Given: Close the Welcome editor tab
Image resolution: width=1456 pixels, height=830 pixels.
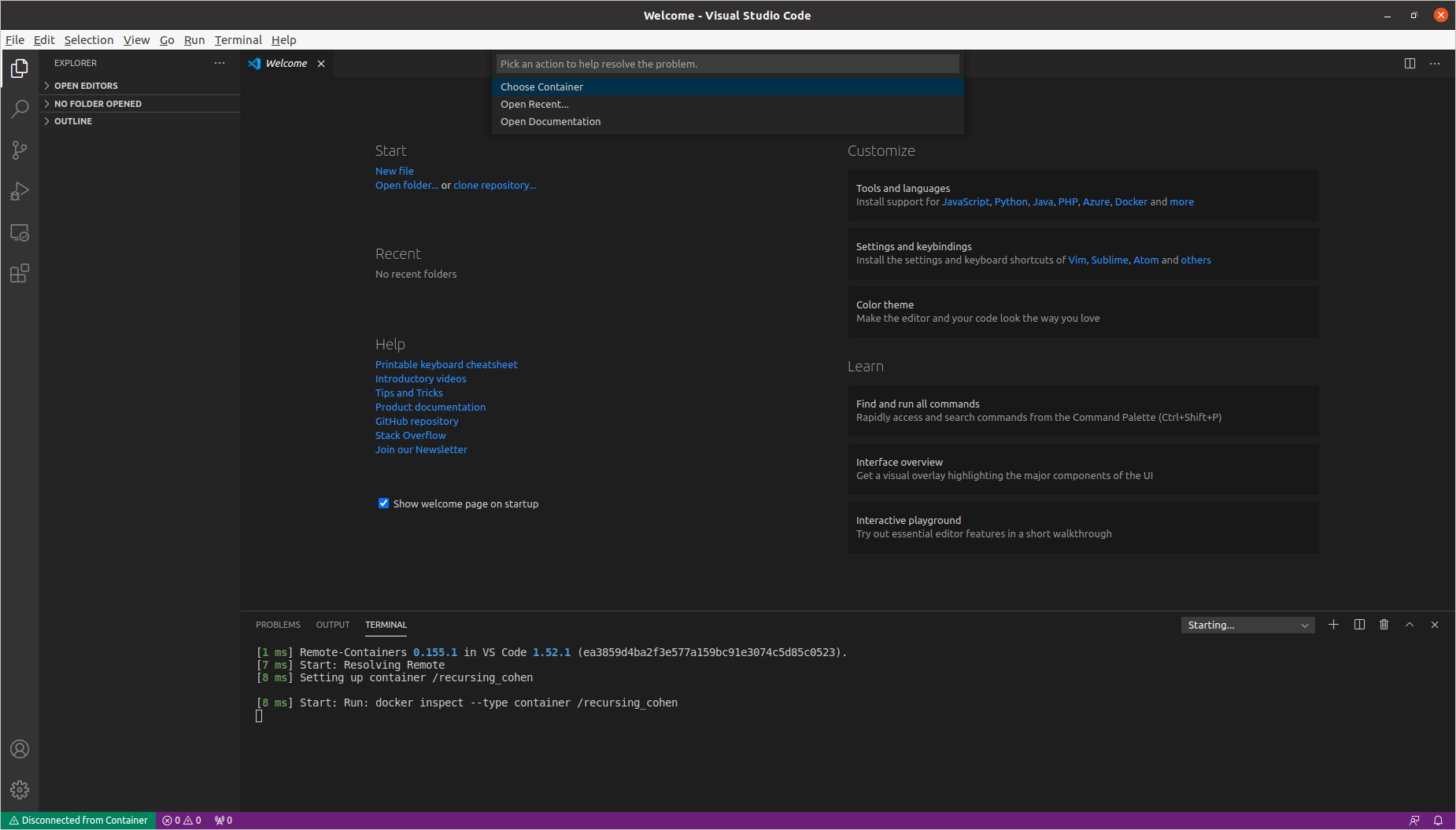Looking at the screenshot, I should click(x=321, y=64).
